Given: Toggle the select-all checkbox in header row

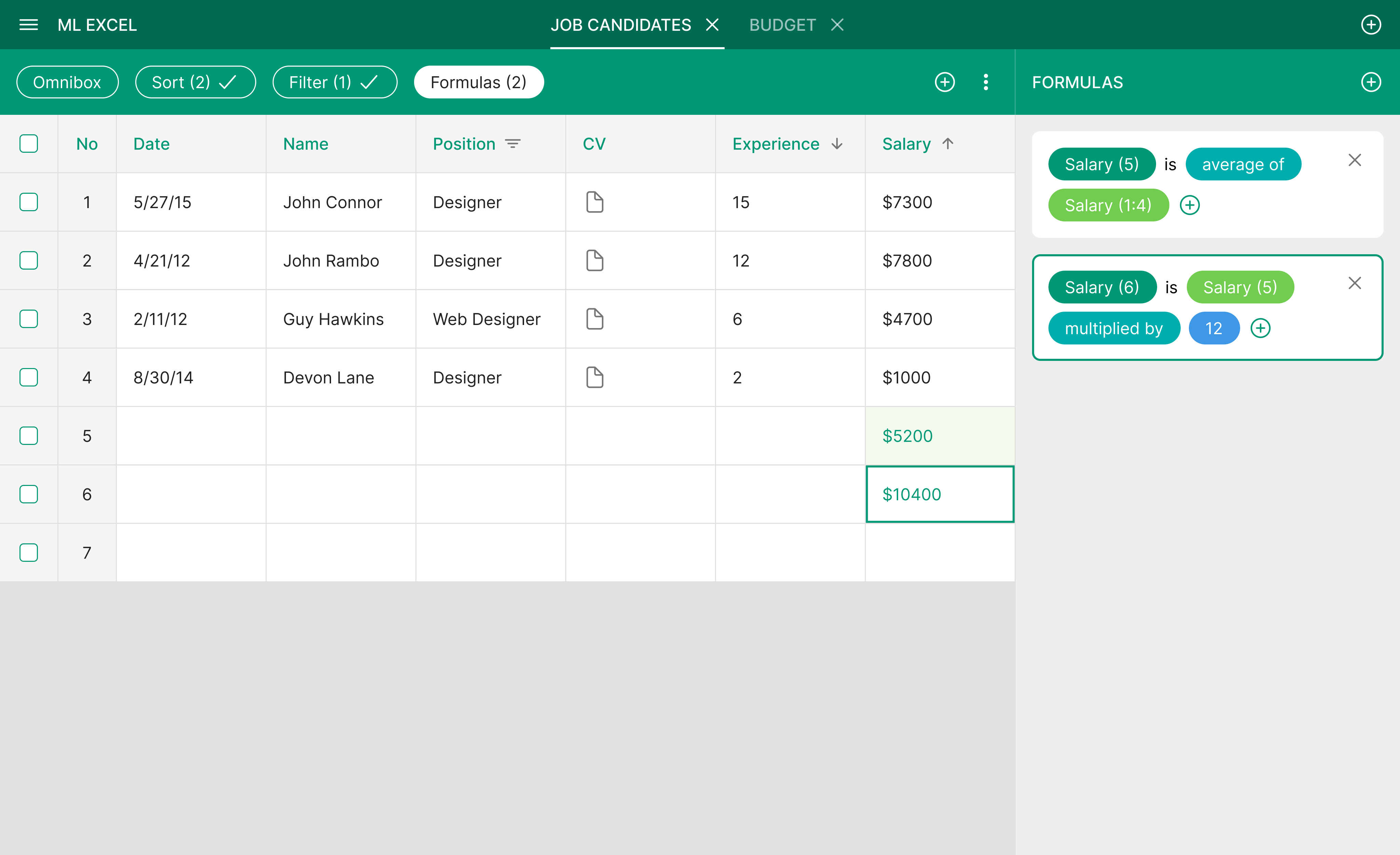Looking at the screenshot, I should tap(28, 144).
